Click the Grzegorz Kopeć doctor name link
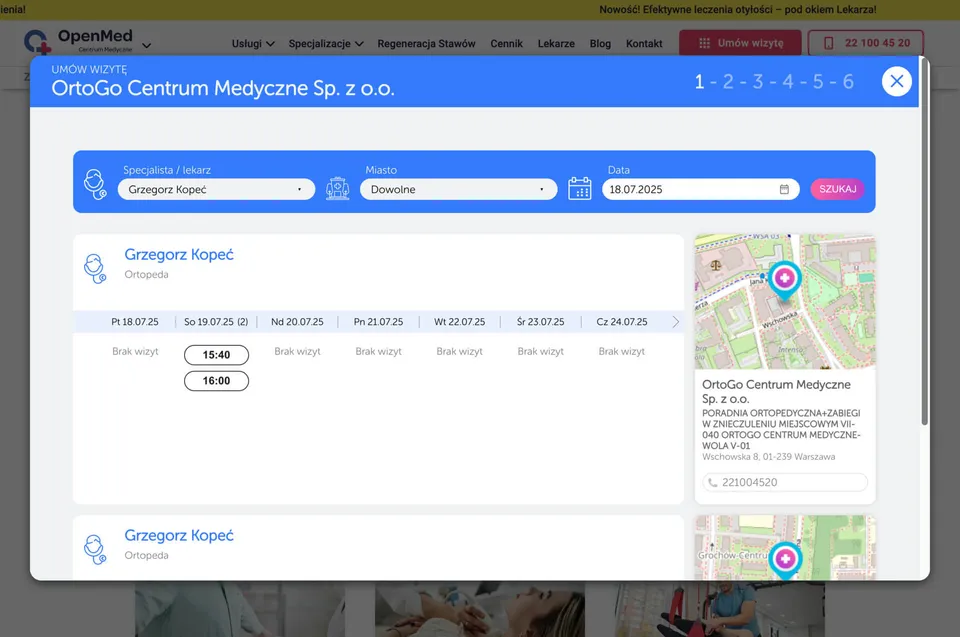 click(x=179, y=254)
